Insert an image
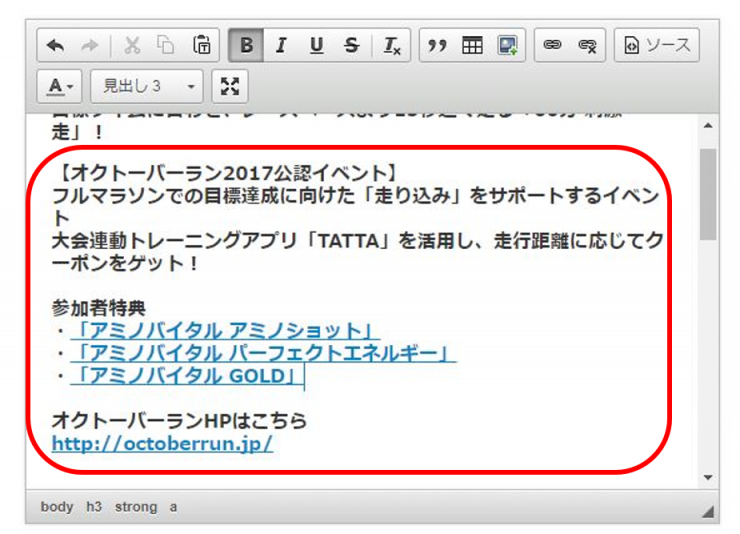Image resolution: width=740 pixels, height=534 pixels. point(507,46)
